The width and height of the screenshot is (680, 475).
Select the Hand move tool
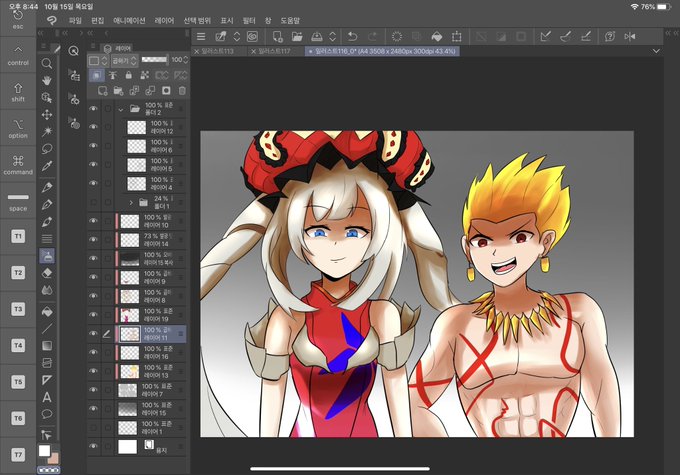click(x=47, y=81)
